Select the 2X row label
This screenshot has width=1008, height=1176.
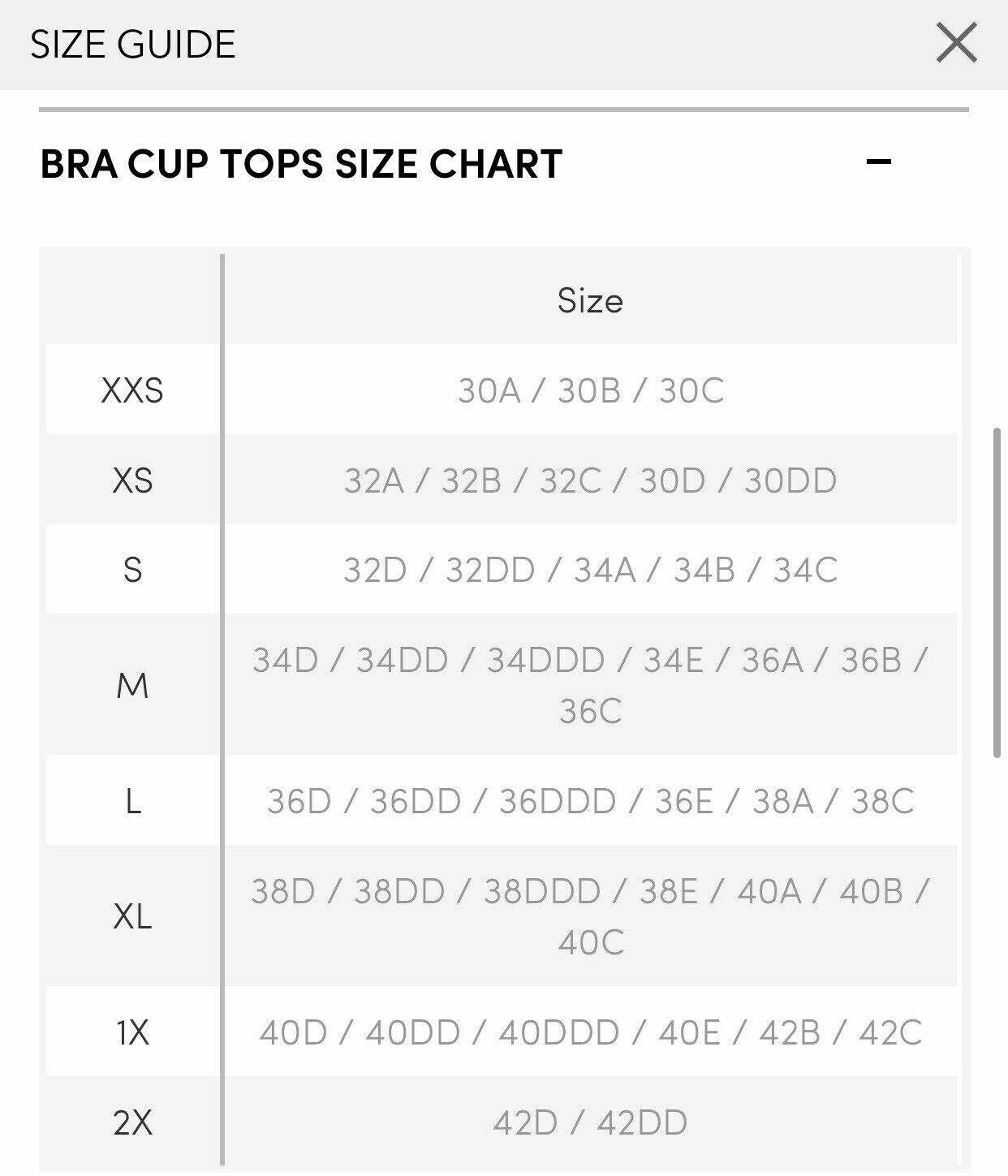pos(132,1123)
